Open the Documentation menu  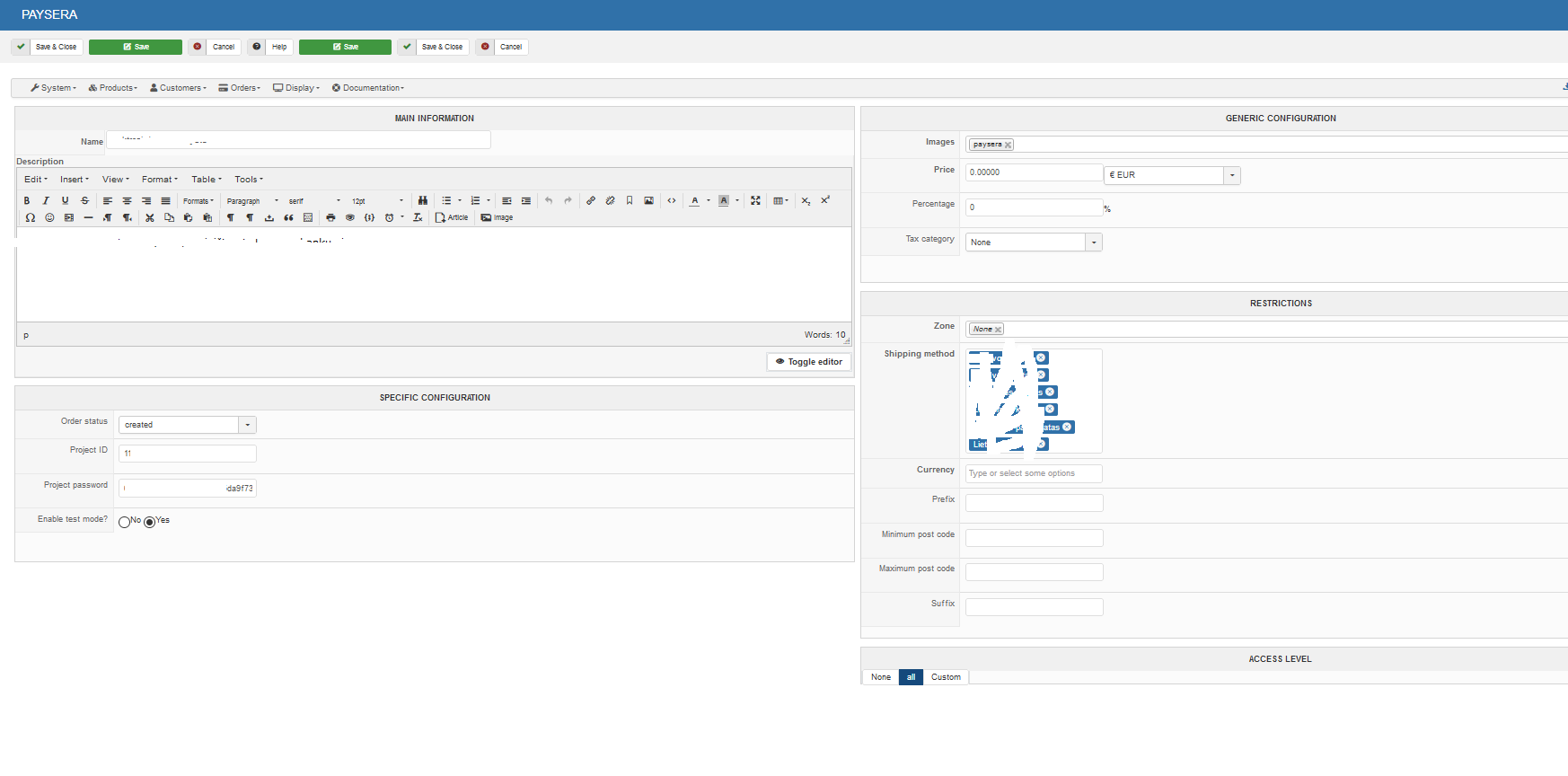pyautogui.click(x=368, y=88)
